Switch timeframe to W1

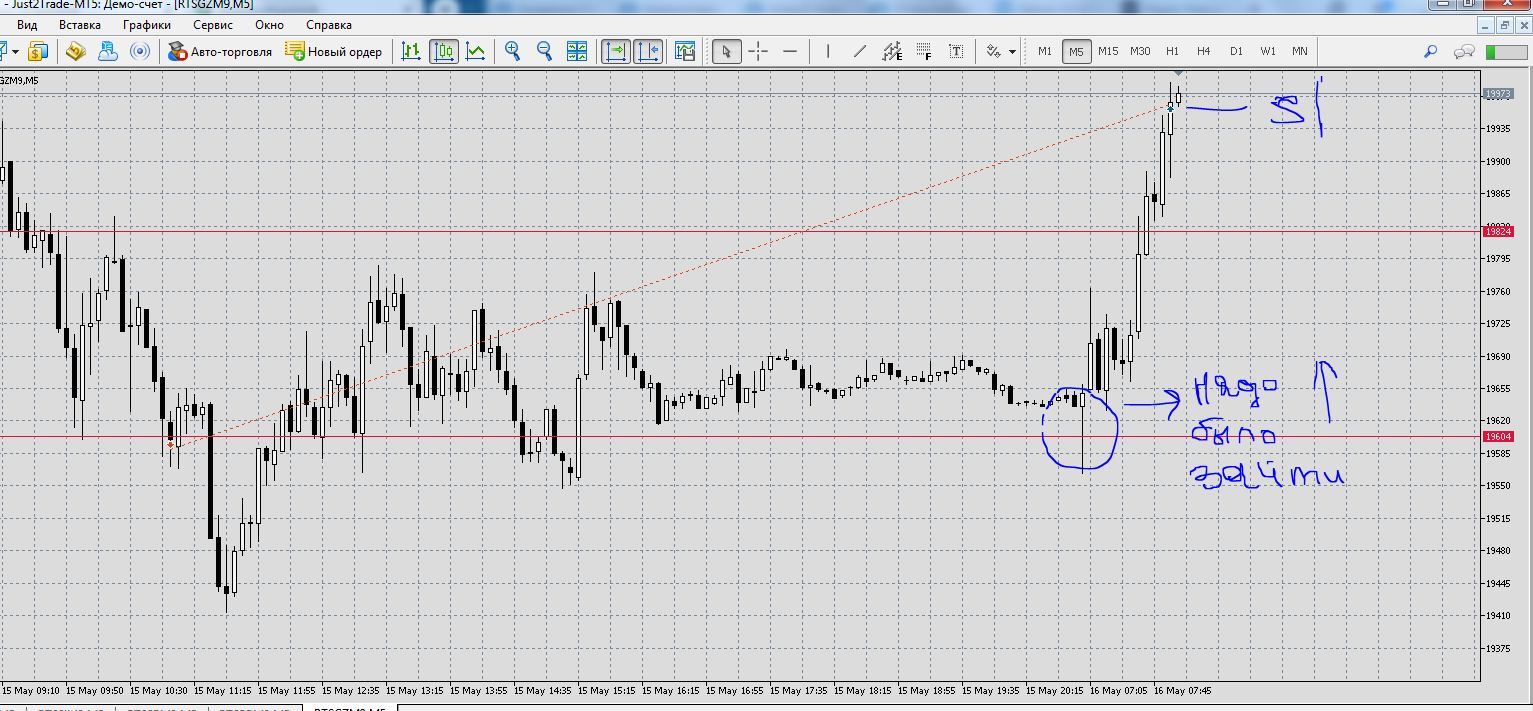tap(1268, 51)
